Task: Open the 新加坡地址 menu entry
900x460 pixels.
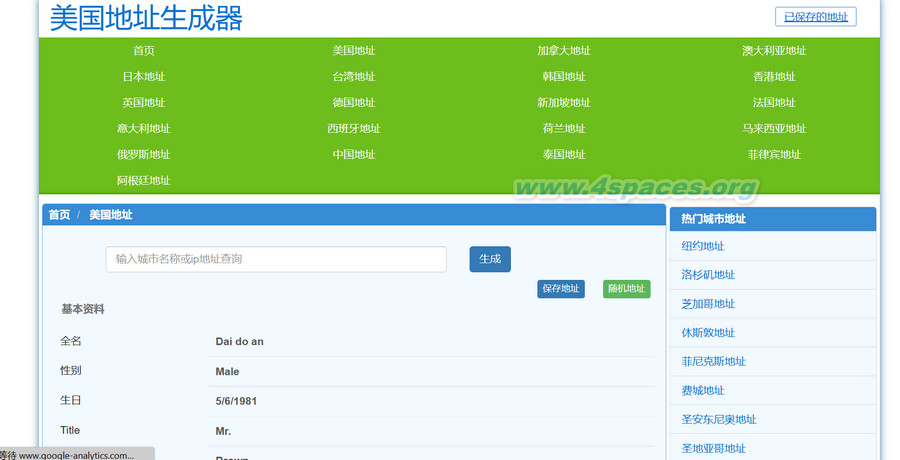Action: [x=563, y=102]
